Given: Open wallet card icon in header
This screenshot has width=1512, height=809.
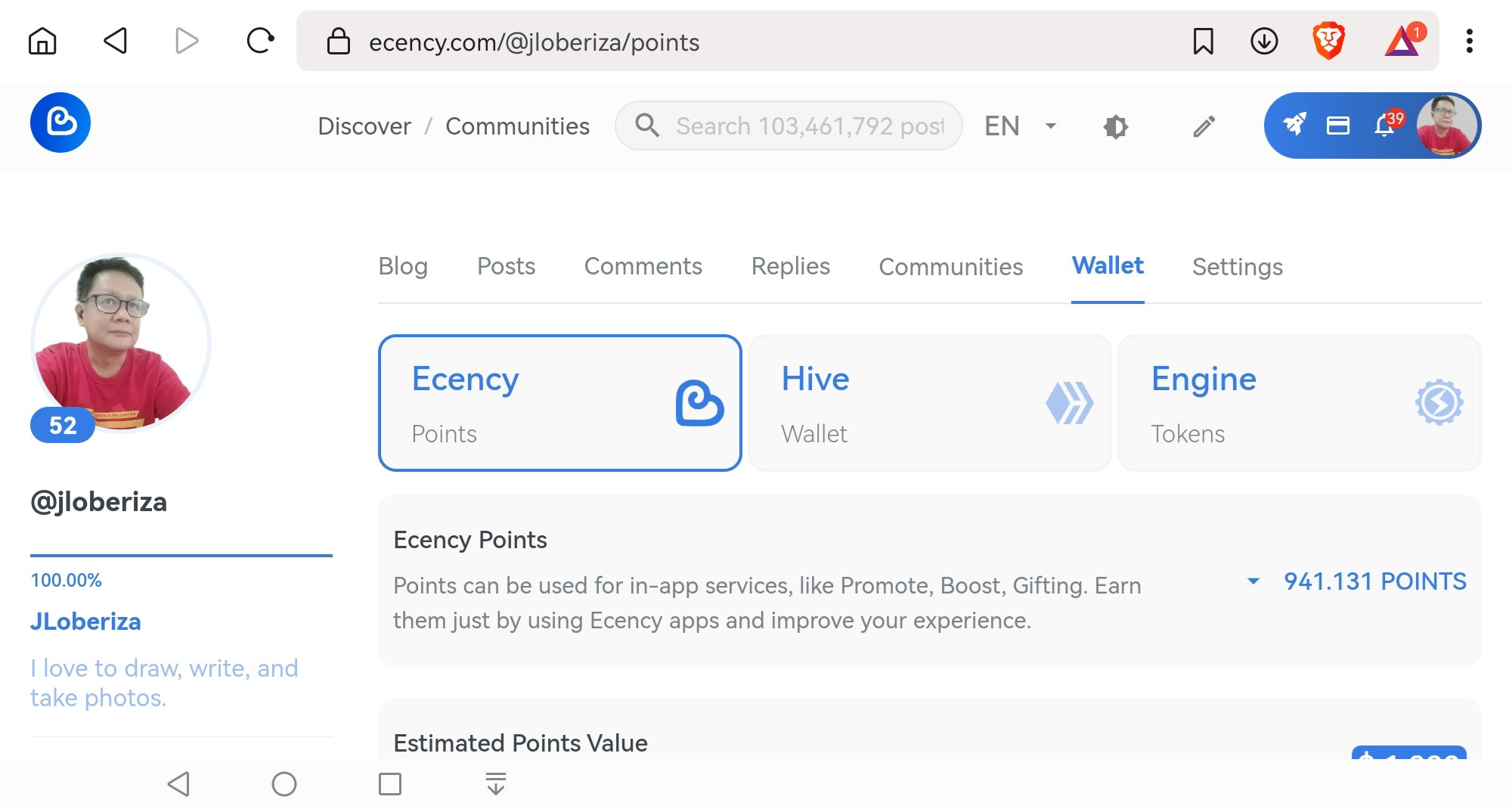Looking at the screenshot, I should pyautogui.click(x=1338, y=126).
